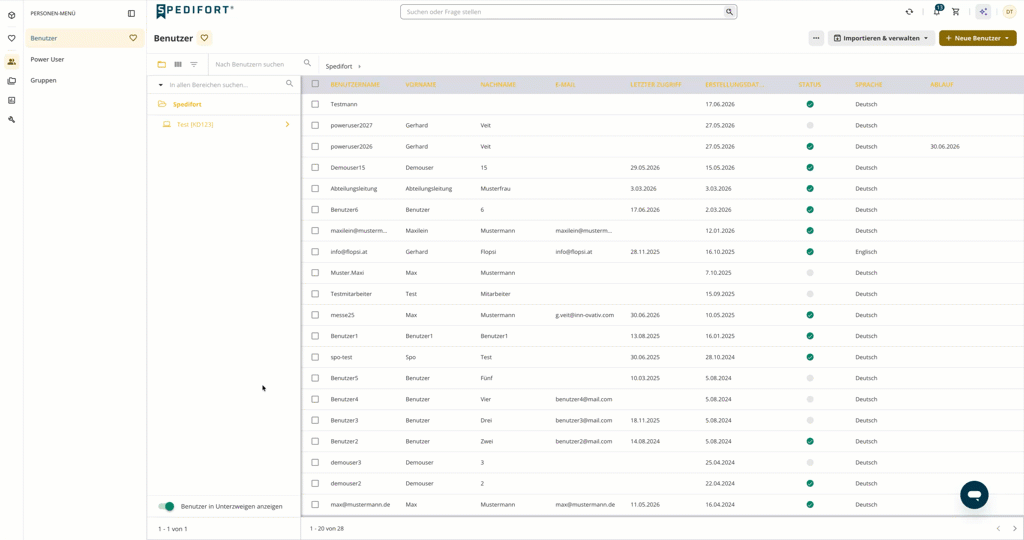1024x540 pixels.
Task: Check the box for user Testmann
Action: click(x=315, y=104)
